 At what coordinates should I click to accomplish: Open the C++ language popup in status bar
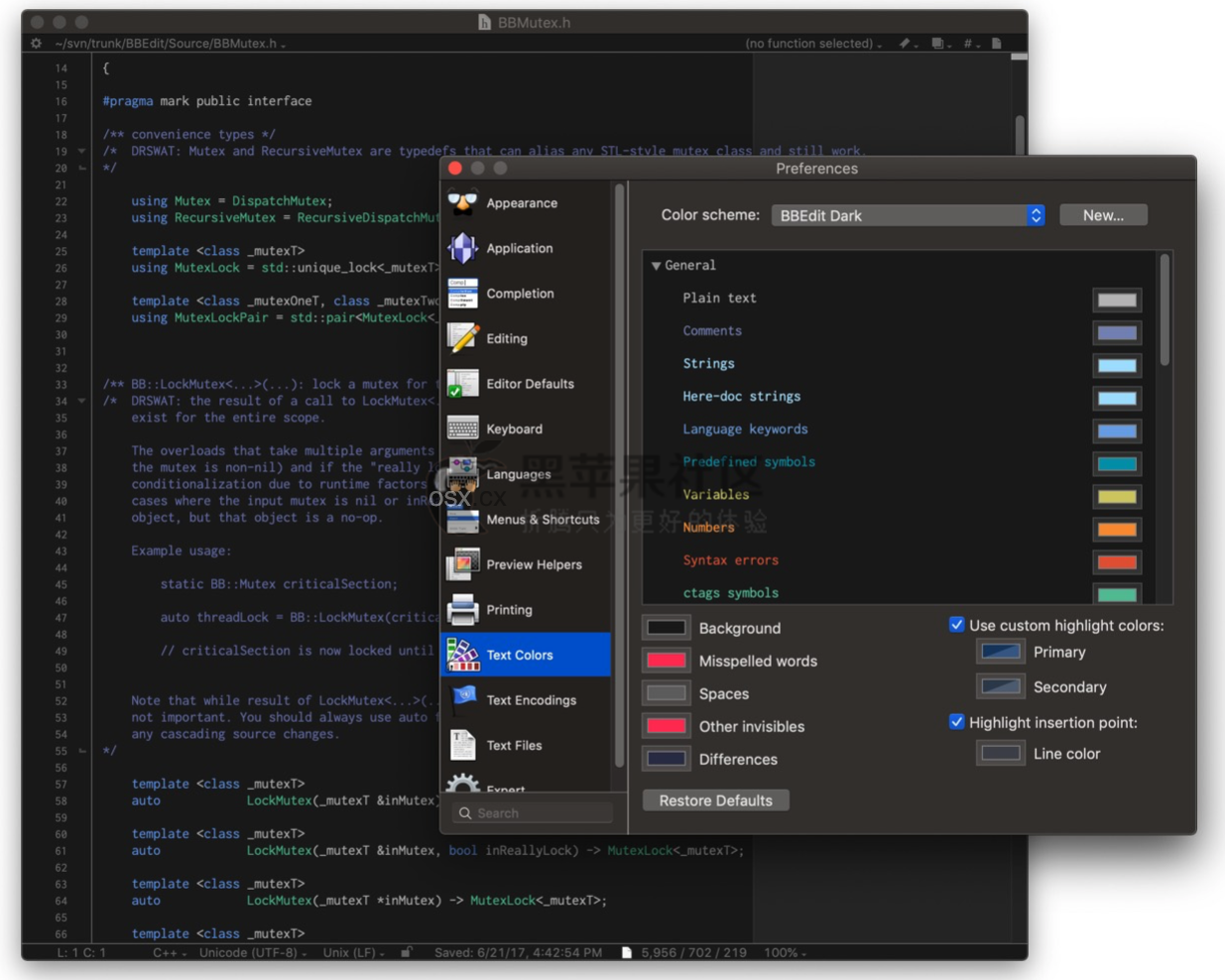tap(171, 952)
